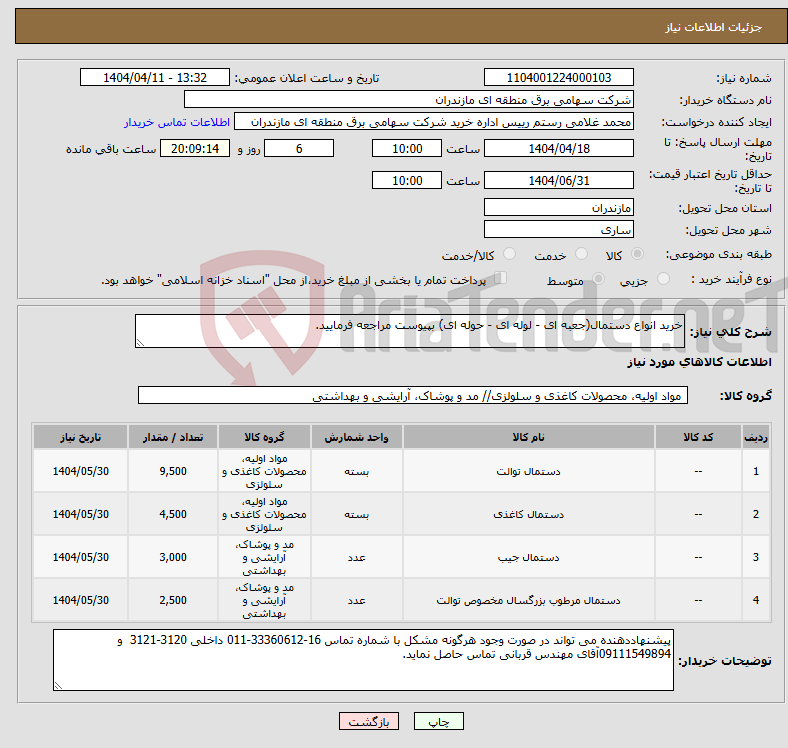Viewport: 788px width, 748px height.
Task: Click the تاریخ نیاز column header
Action: (x=80, y=437)
